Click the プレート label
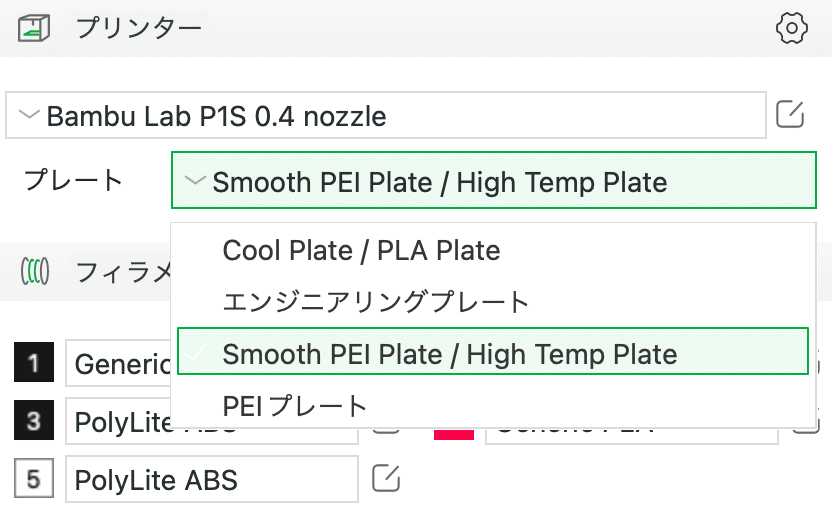 click(x=73, y=180)
